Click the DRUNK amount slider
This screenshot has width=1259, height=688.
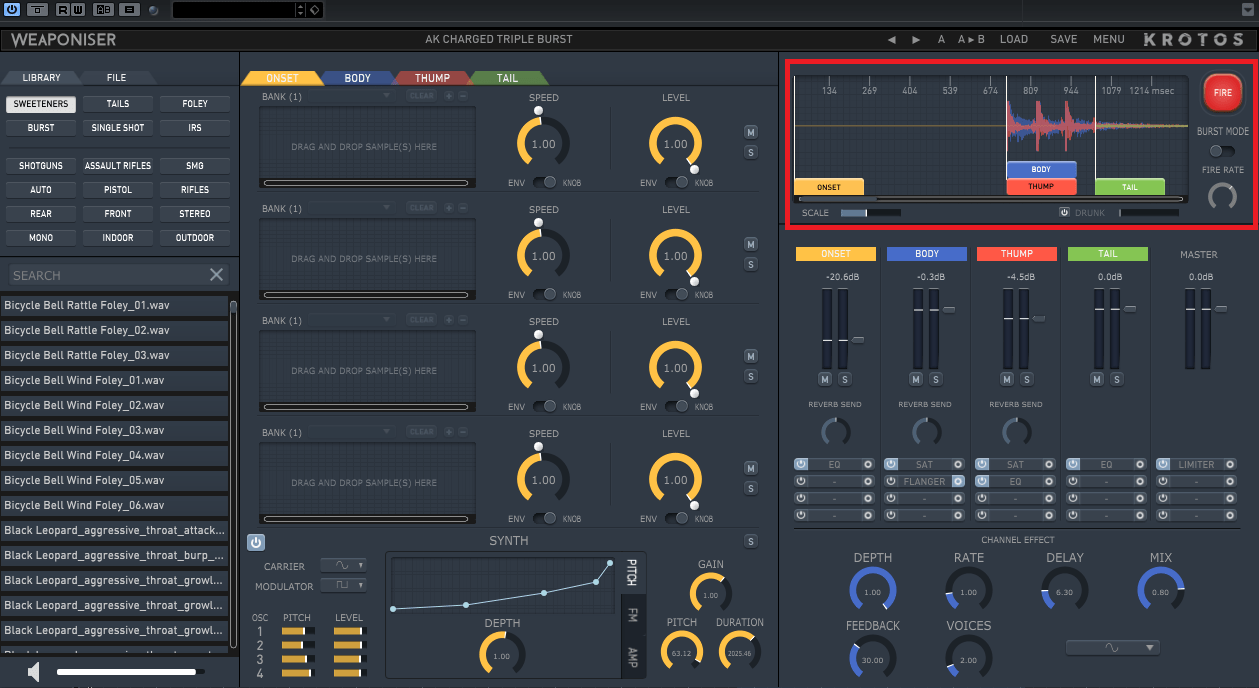coord(1148,212)
